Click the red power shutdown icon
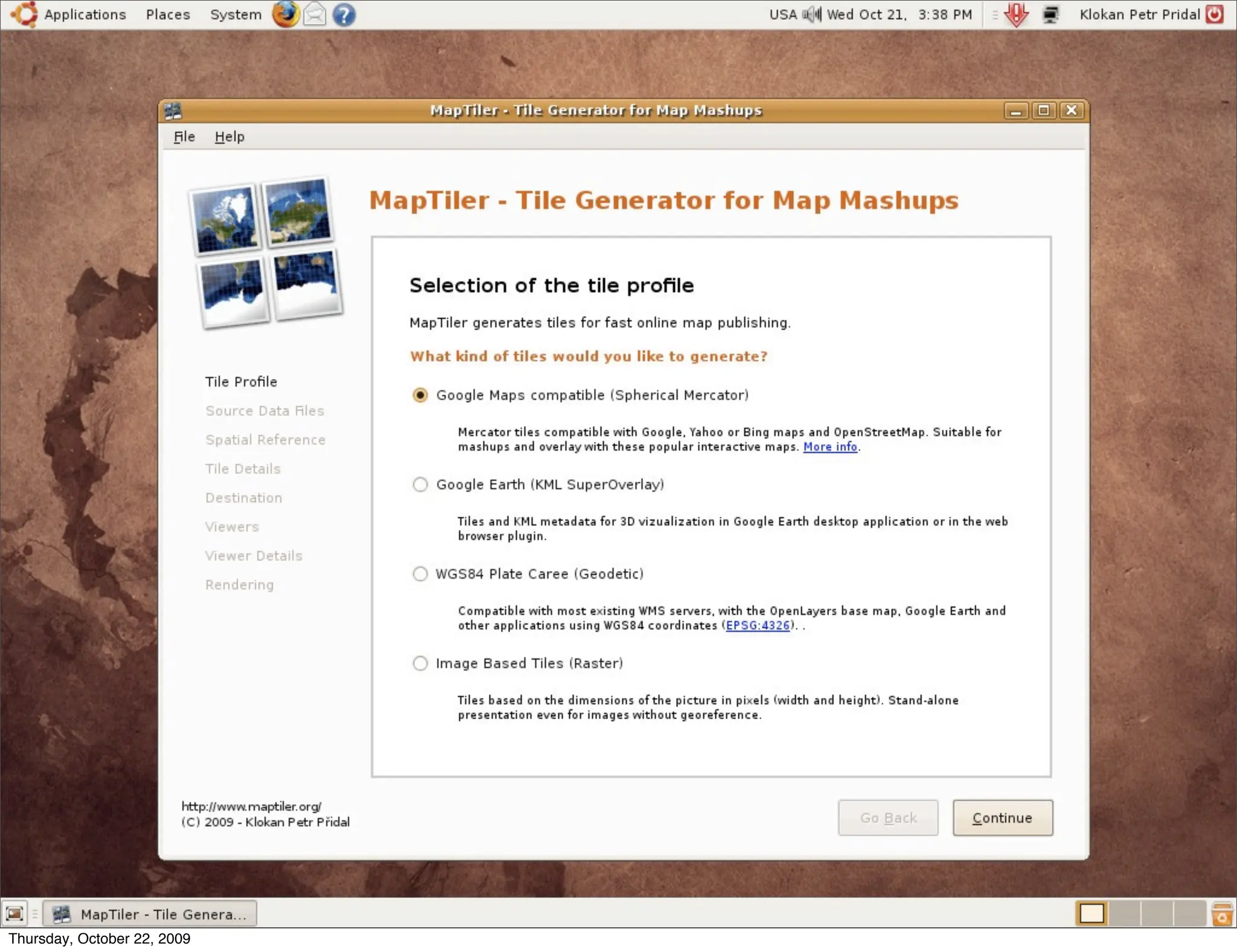The width and height of the screenshot is (1237, 952). point(1215,14)
